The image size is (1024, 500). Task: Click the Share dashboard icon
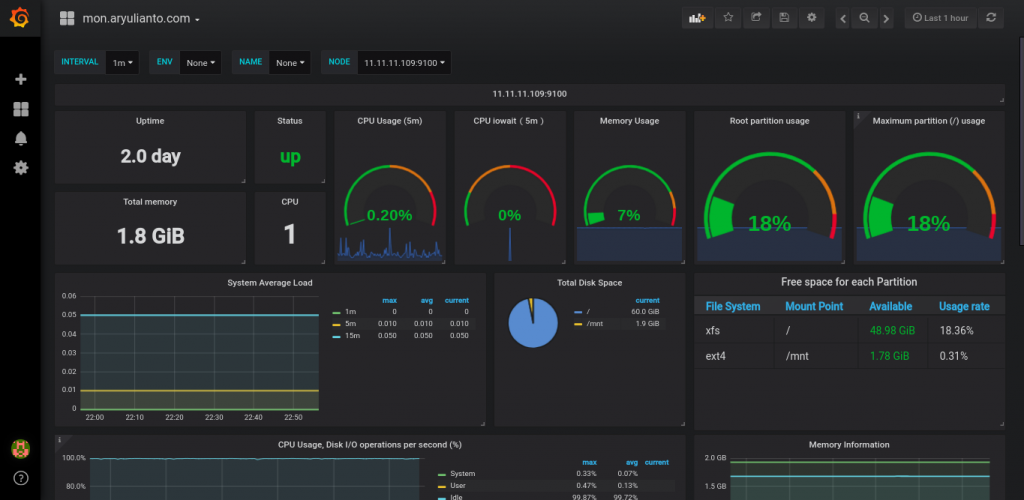pos(756,18)
